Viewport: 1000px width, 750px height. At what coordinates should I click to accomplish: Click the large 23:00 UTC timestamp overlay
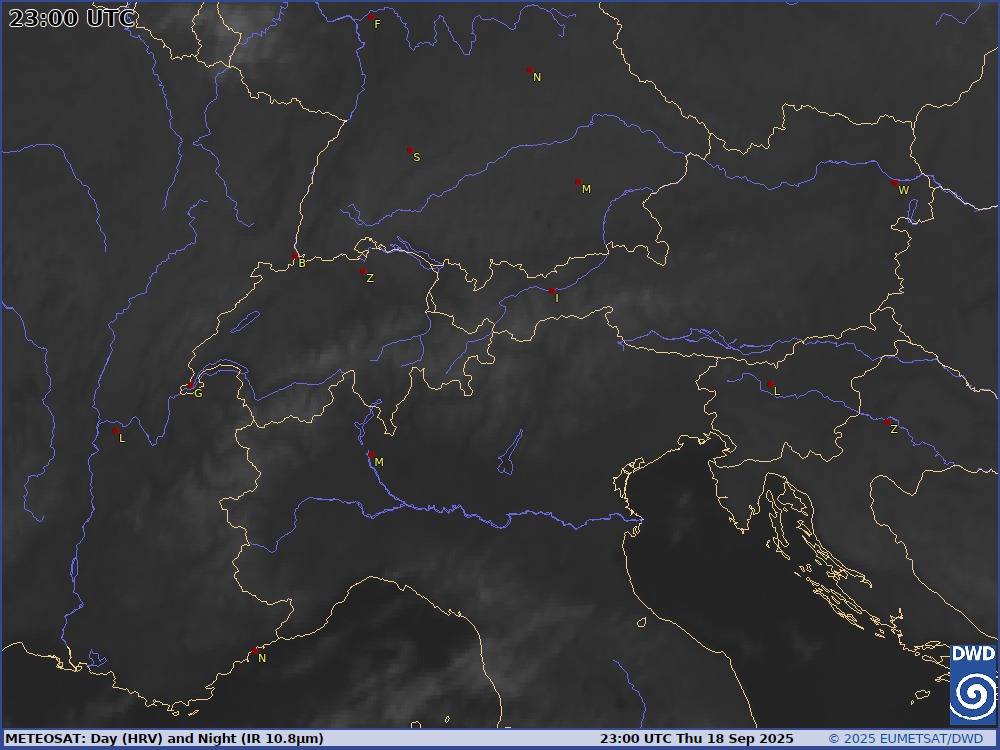(x=71, y=18)
